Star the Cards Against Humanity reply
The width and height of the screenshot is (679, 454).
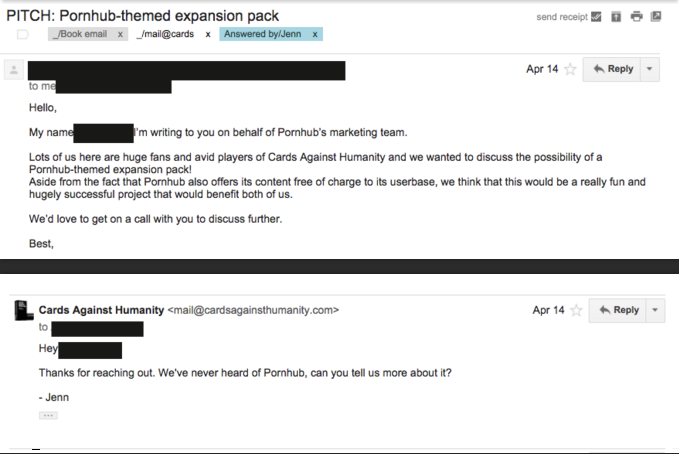point(576,310)
